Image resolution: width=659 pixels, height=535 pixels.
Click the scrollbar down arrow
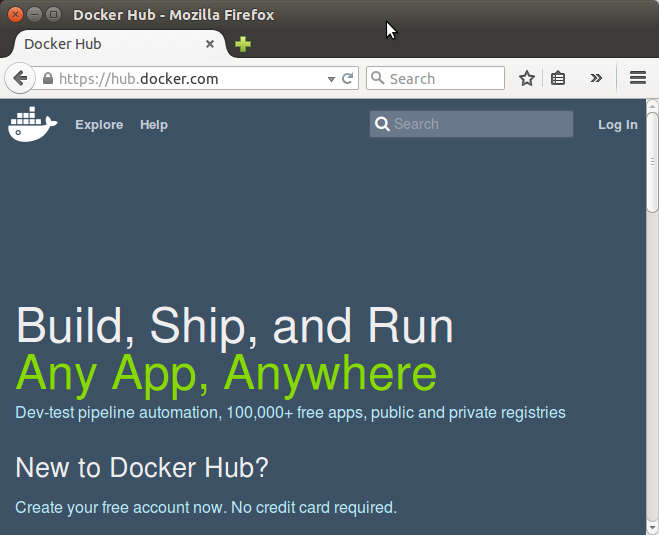[652, 529]
